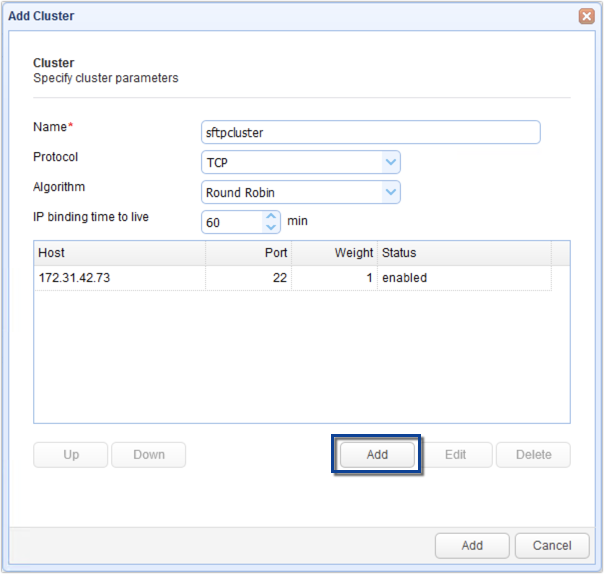The height and width of the screenshot is (574, 604).
Task: Confirm with the Add button beside Cancel
Action: (x=472, y=546)
